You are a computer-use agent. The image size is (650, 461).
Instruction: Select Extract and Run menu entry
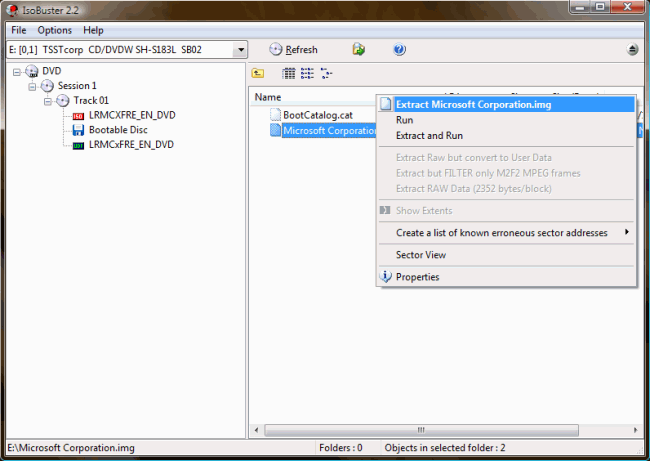[429, 136]
